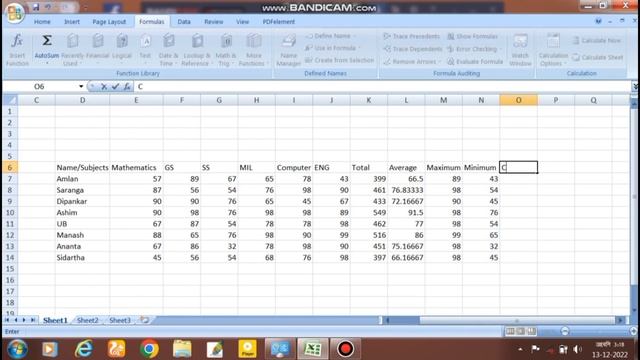Click horizontal scrollbar thumb
This screenshot has width=640, height=360.
517,320
